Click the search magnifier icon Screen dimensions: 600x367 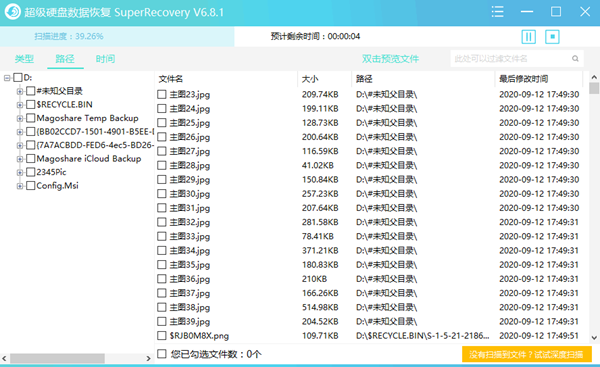tap(575, 59)
